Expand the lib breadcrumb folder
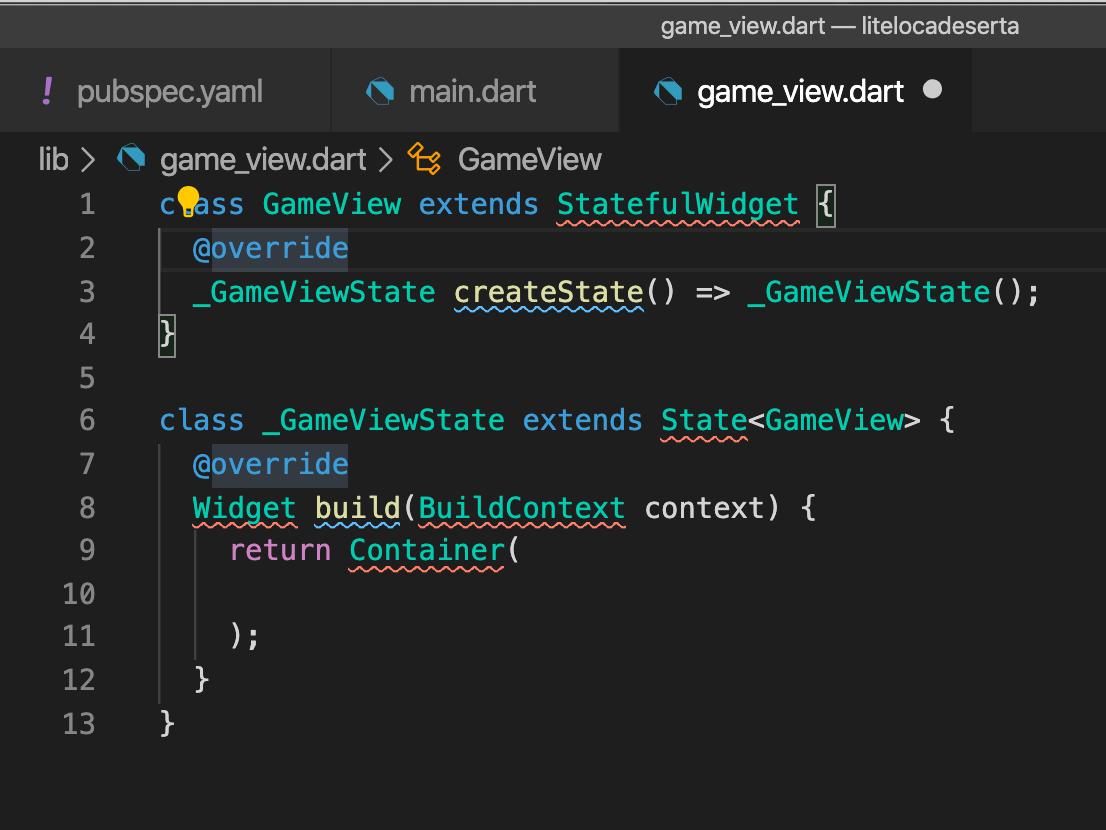This screenshot has height=830, width=1106. [x=53, y=159]
